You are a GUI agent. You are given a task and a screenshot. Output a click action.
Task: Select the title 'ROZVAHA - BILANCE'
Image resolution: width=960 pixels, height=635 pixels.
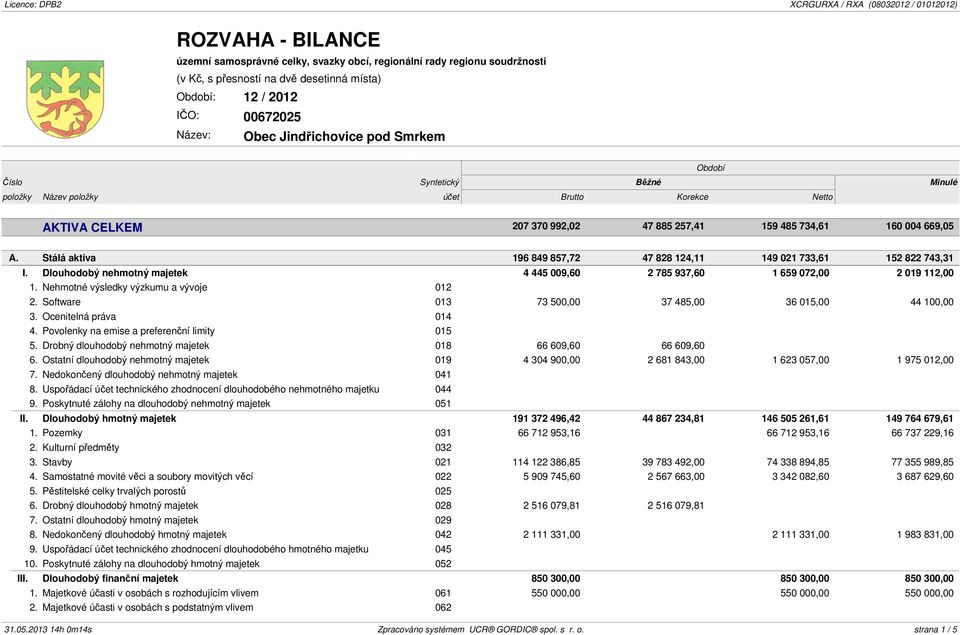[x=279, y=40]
